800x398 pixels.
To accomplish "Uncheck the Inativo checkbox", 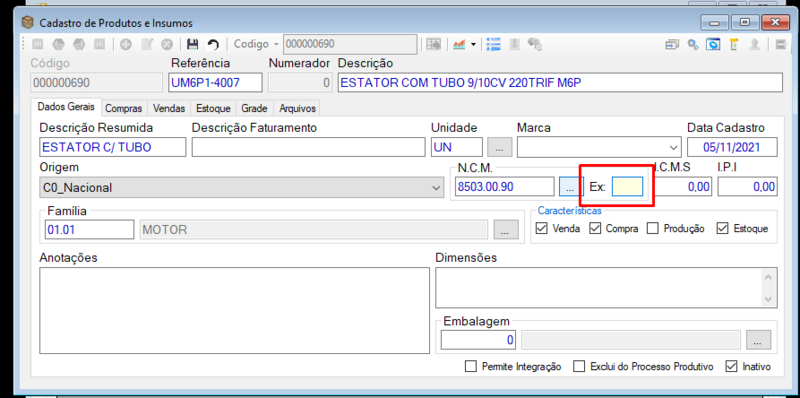I will 731,366.
